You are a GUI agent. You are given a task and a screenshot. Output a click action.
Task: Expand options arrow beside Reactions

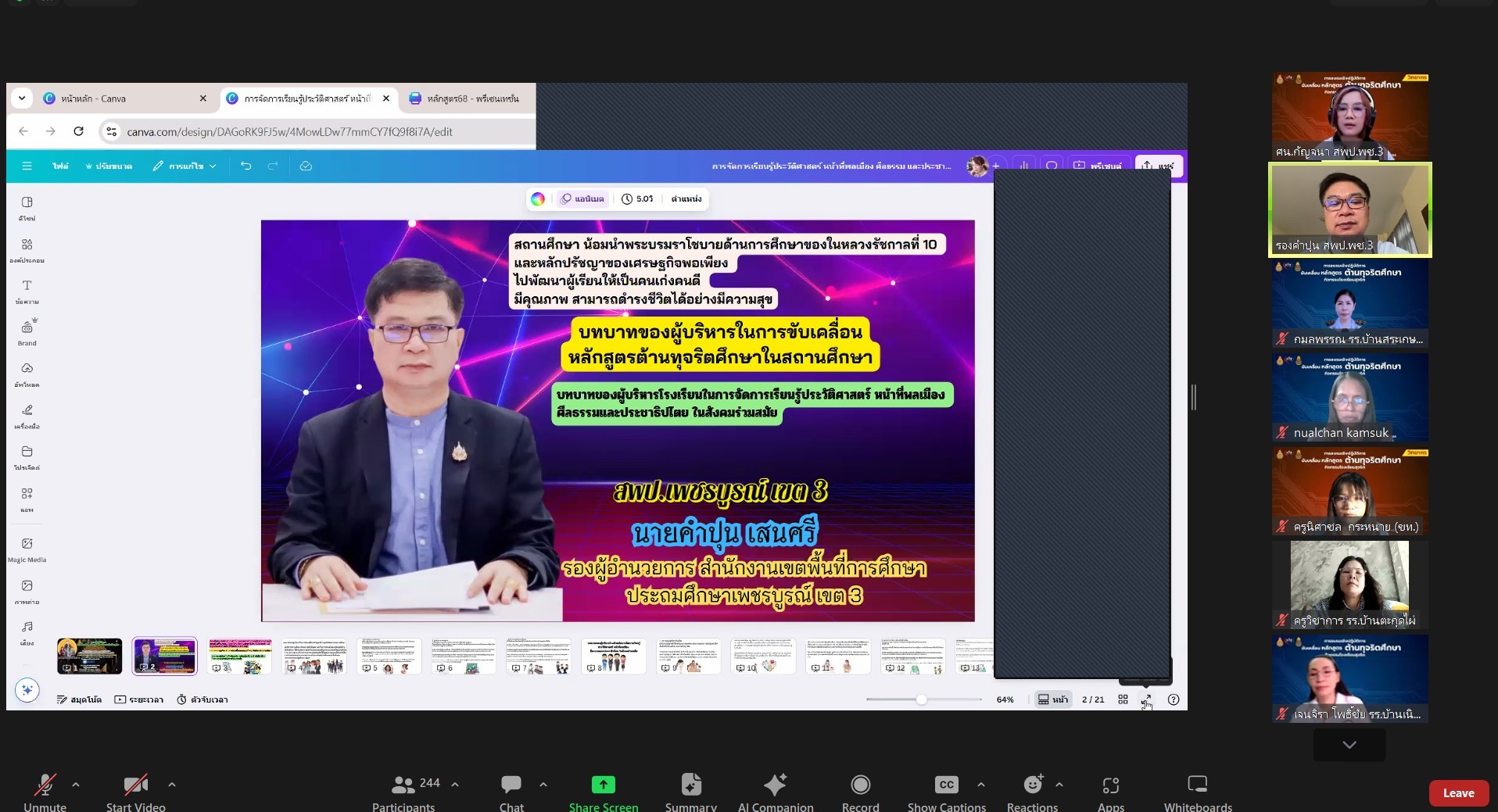point(1059,784)
